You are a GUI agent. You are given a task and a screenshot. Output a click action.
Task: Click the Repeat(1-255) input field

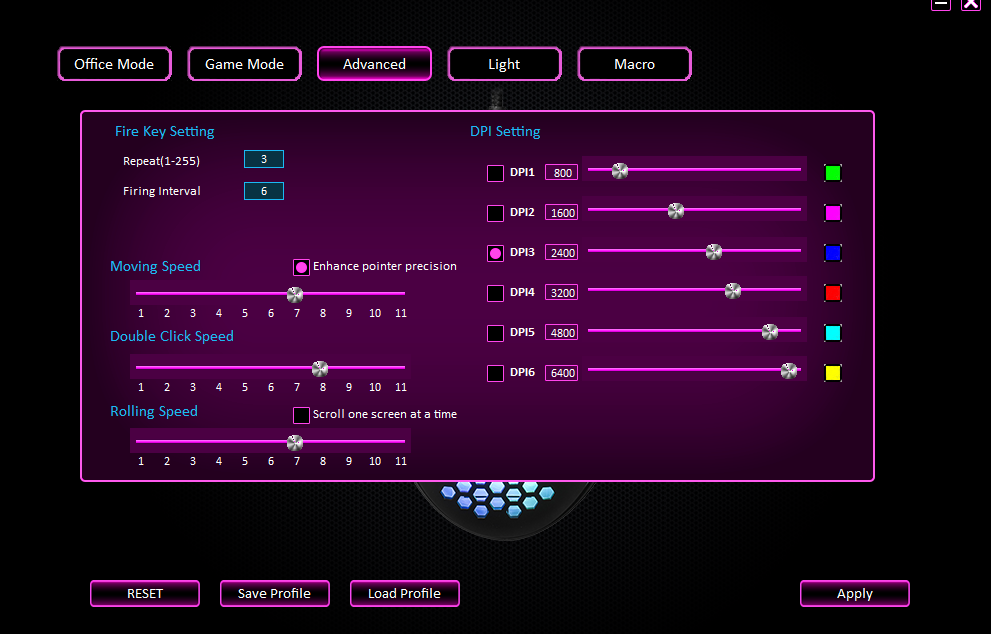pyautogui.click(x=264, y=159)
